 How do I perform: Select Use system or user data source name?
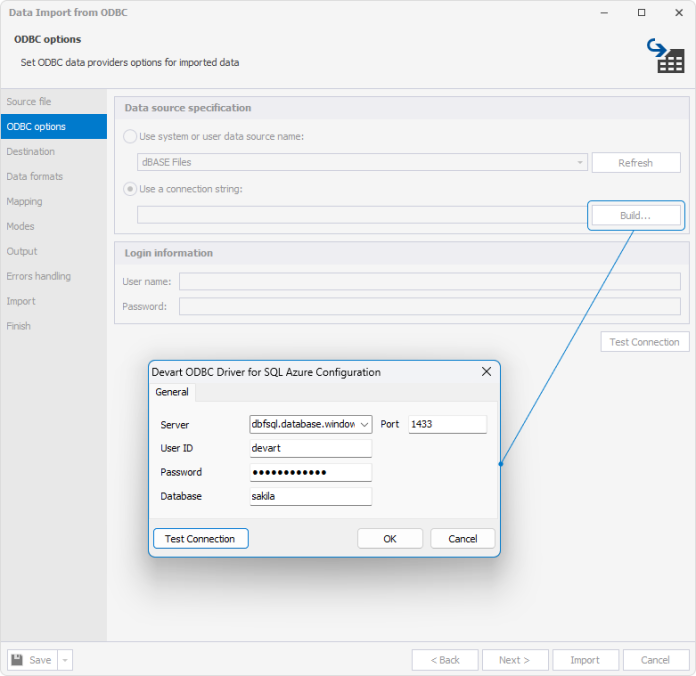coord(130,136)
